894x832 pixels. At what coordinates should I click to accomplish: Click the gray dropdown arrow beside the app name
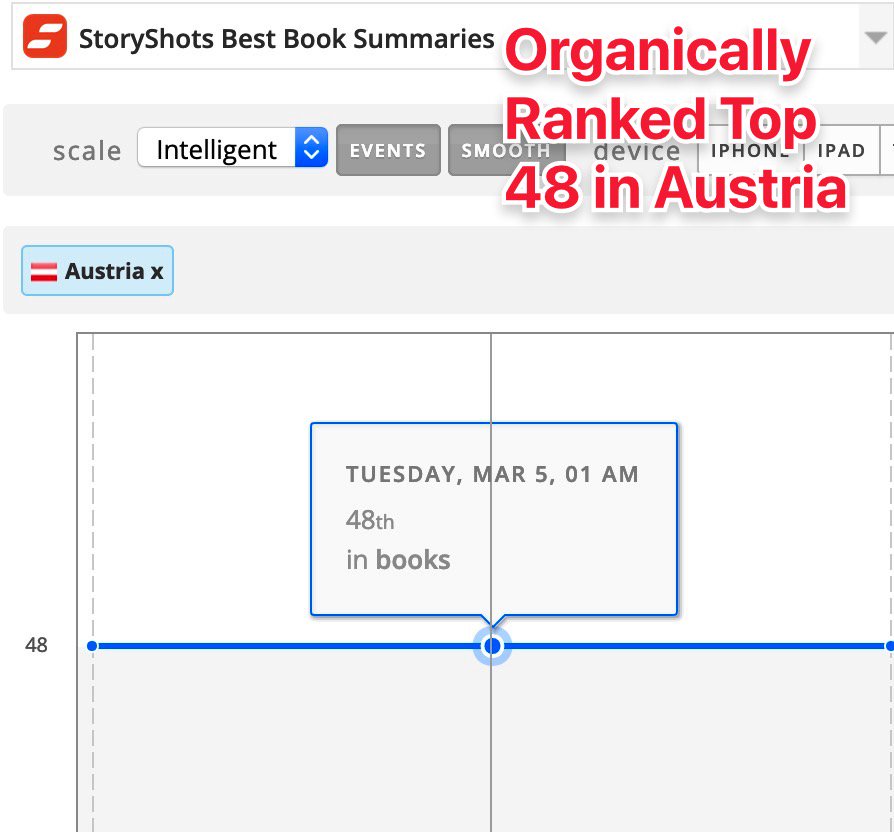875,37
